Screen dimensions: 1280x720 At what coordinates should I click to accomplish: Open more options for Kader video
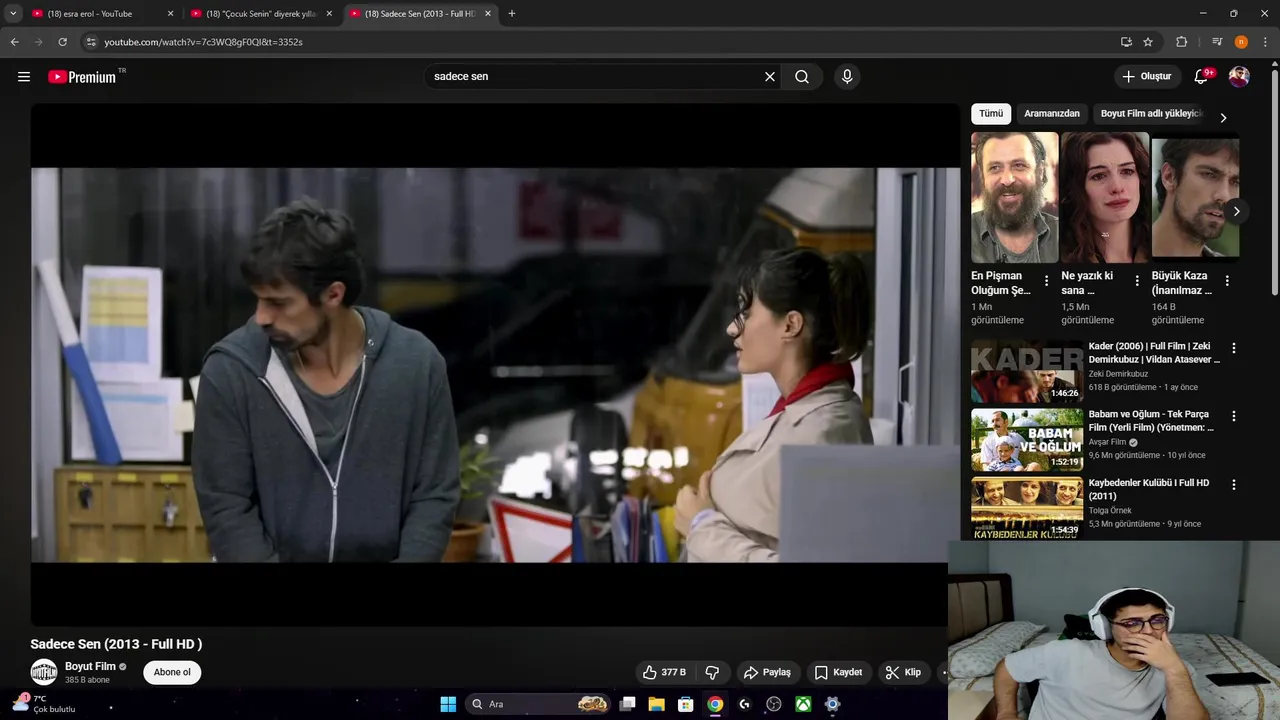[x=1233, y=348]
